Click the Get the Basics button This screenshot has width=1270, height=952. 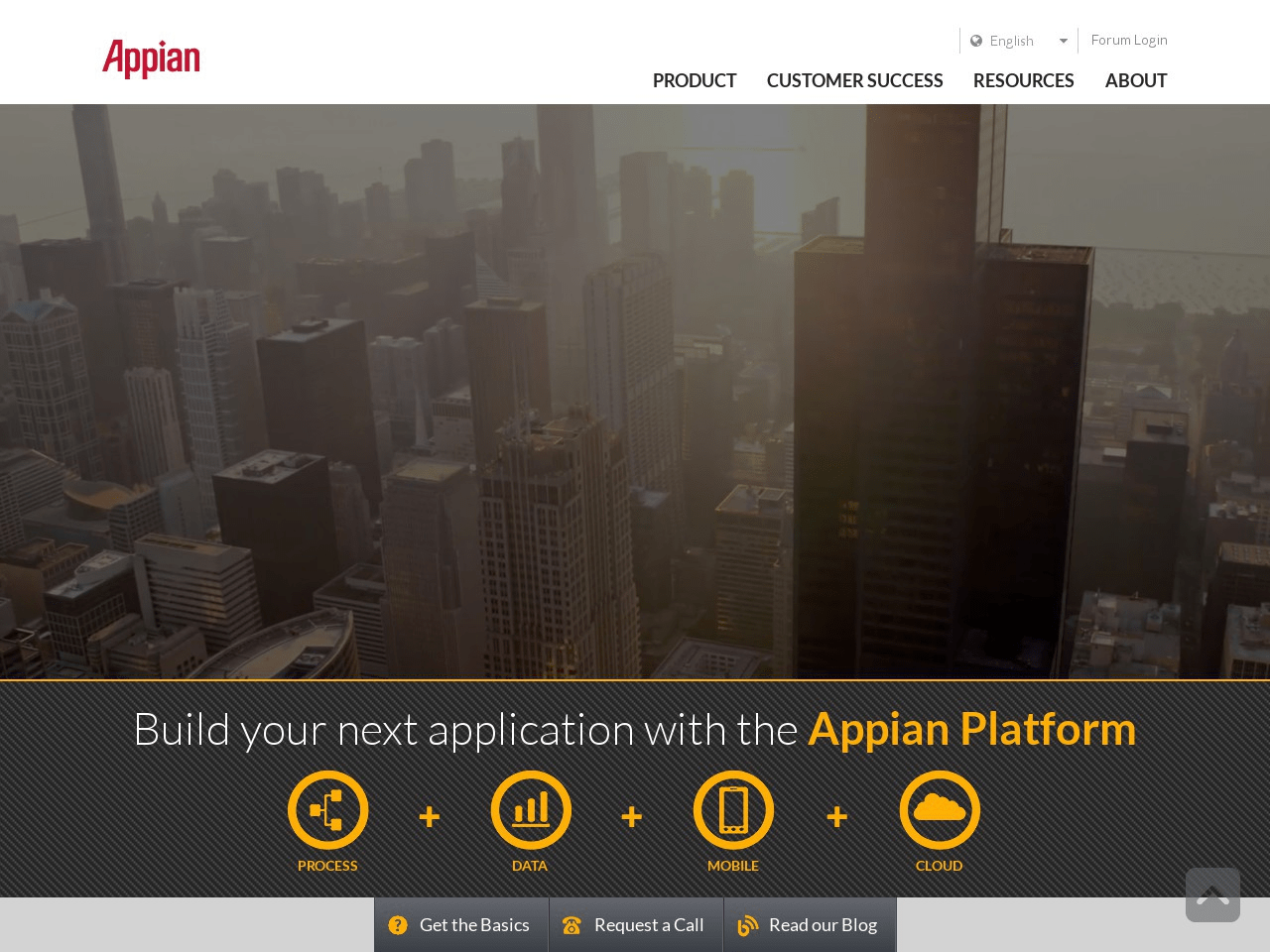tap(461, 924)
